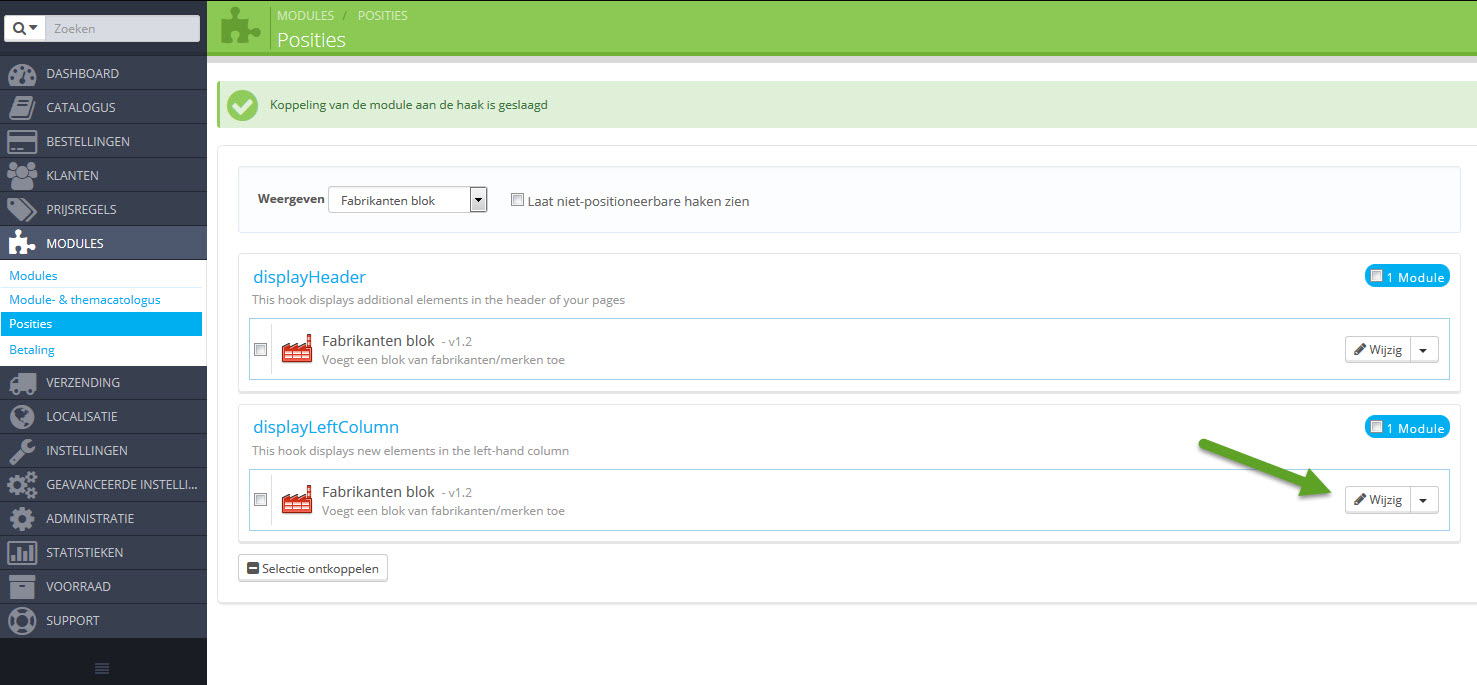Viewport: 1477px width, 685px height.
Task: Open the Betaling submenu link
Action: tap(32, 350)
